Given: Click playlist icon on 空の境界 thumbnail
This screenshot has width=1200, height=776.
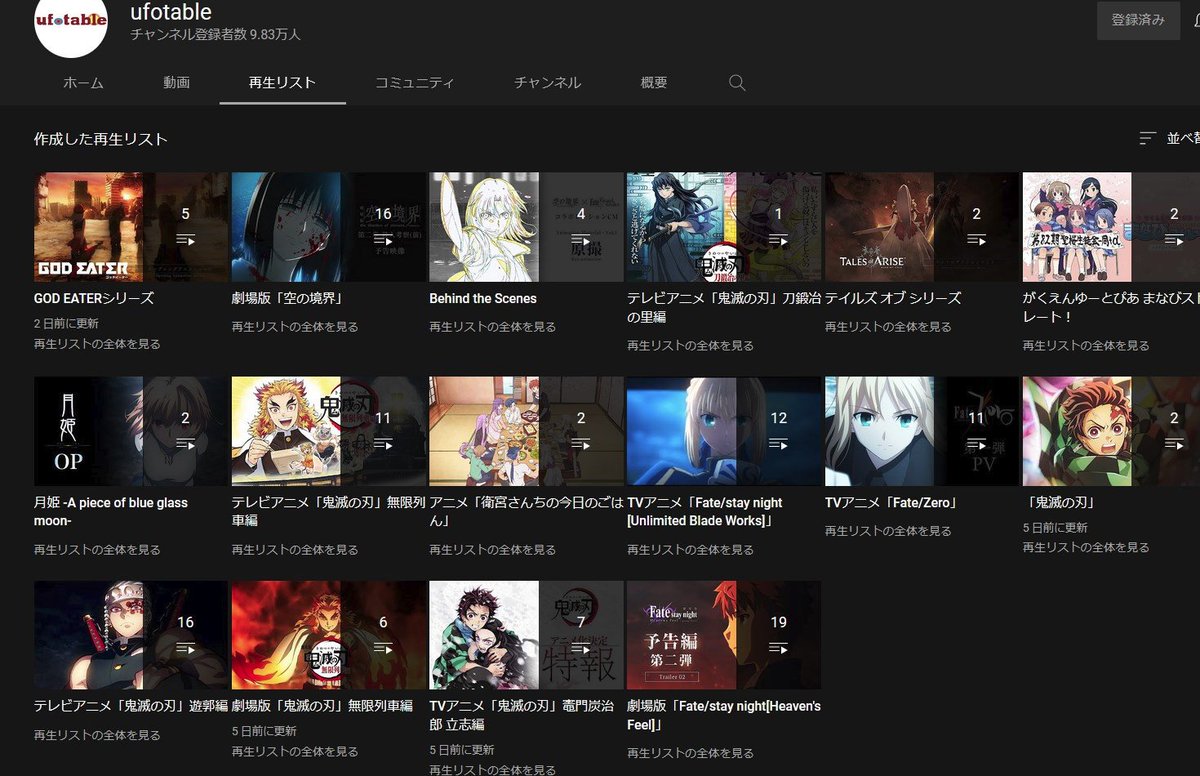Looking at the screenshot, I should click(x=383, y=240).
